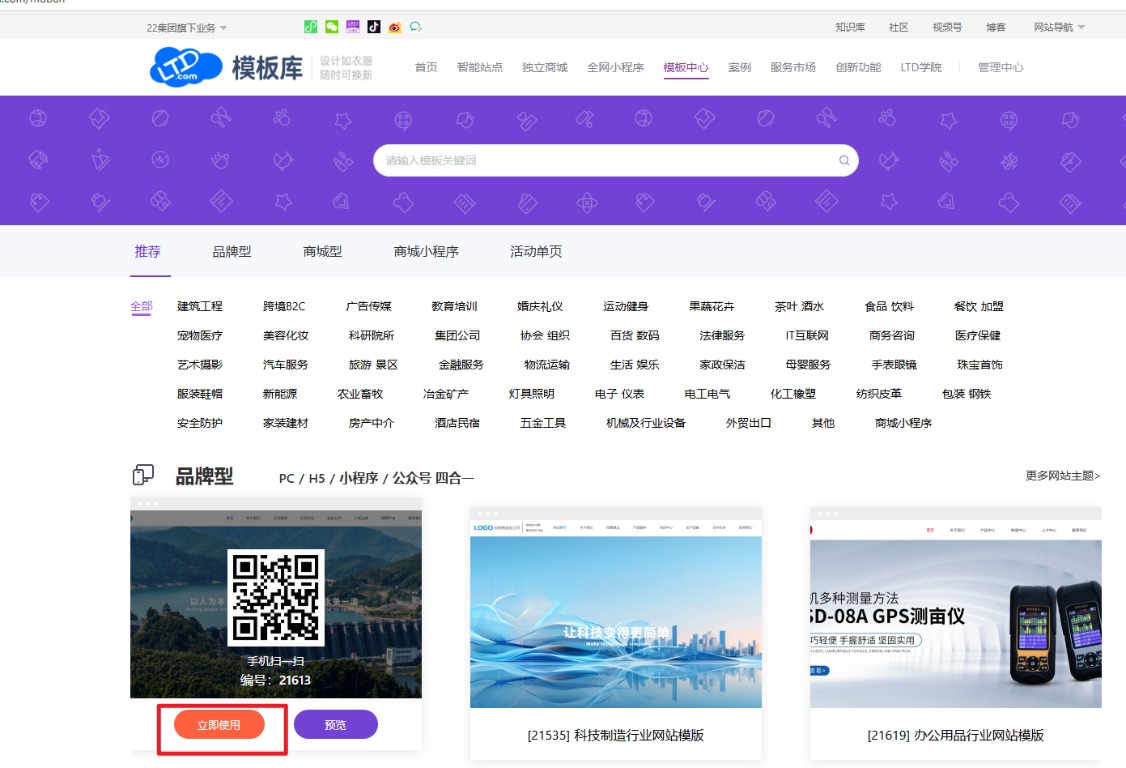Open 社区 in the top bar
The width and height of the screenshot is (1126, 768).
[898, 27]
